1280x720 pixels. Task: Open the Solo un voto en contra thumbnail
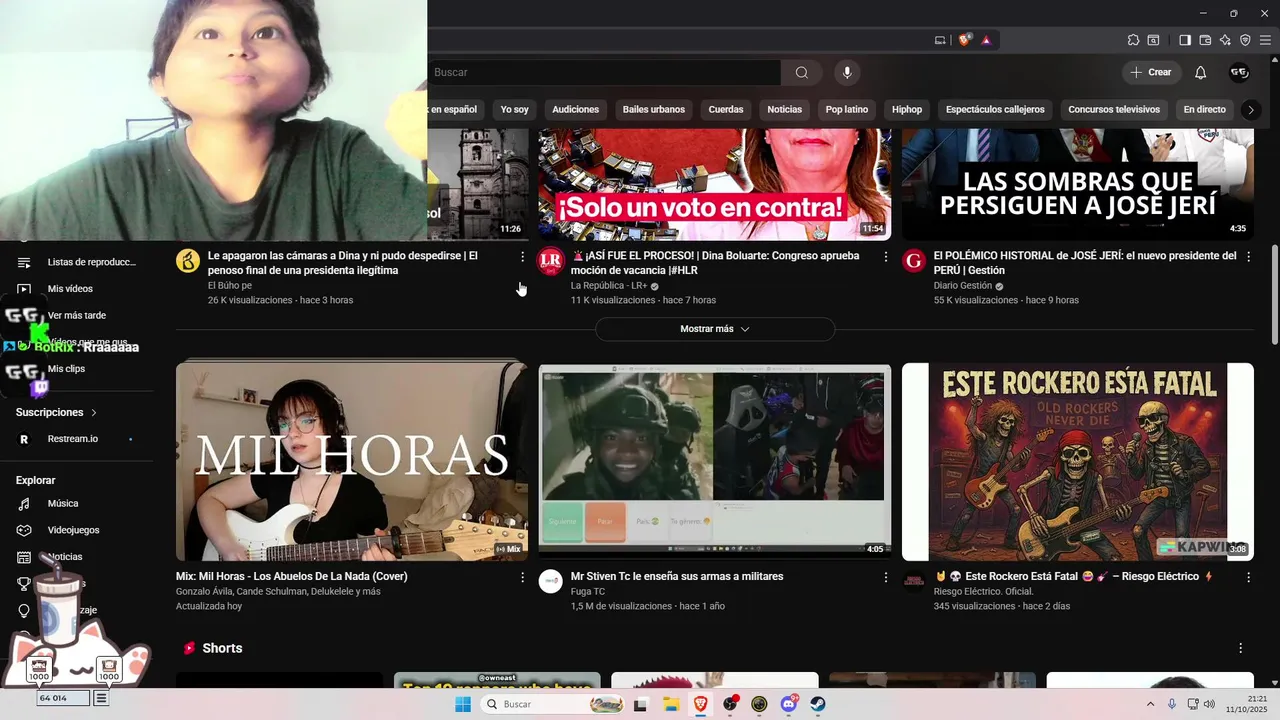click(715, 184)
